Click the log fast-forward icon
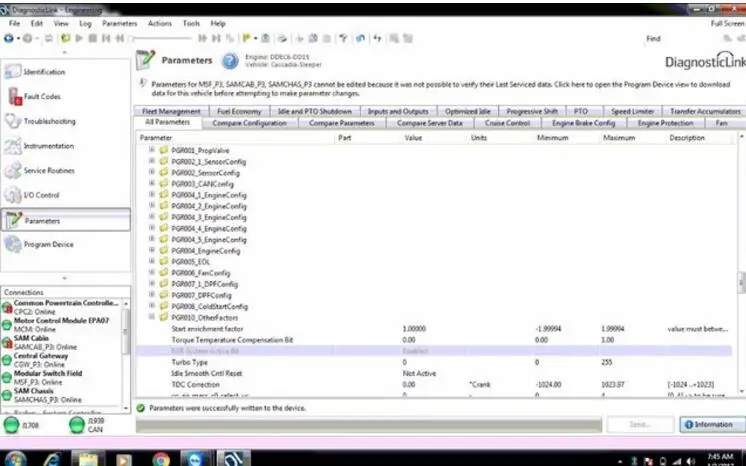Screen dimensions: 746x466 [x=203, y=39]
